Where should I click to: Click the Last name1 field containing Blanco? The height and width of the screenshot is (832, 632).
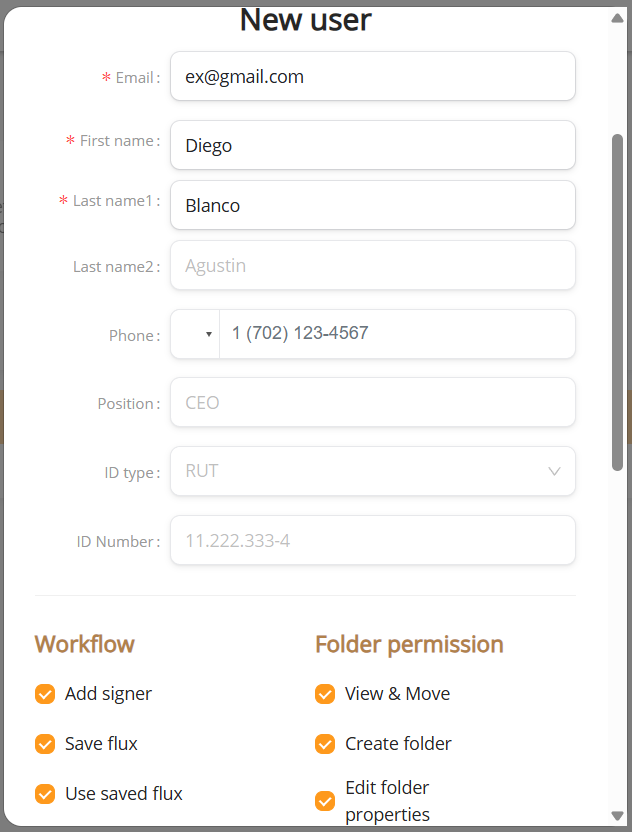373,205
